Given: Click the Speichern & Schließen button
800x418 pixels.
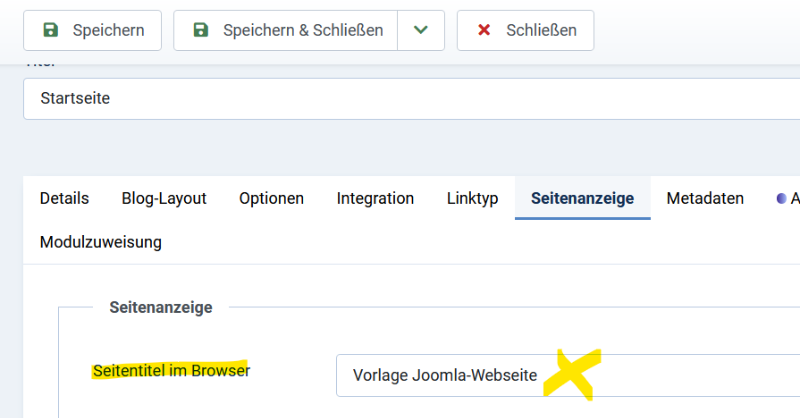Looking at the screenshot, I should coord(286,30).
